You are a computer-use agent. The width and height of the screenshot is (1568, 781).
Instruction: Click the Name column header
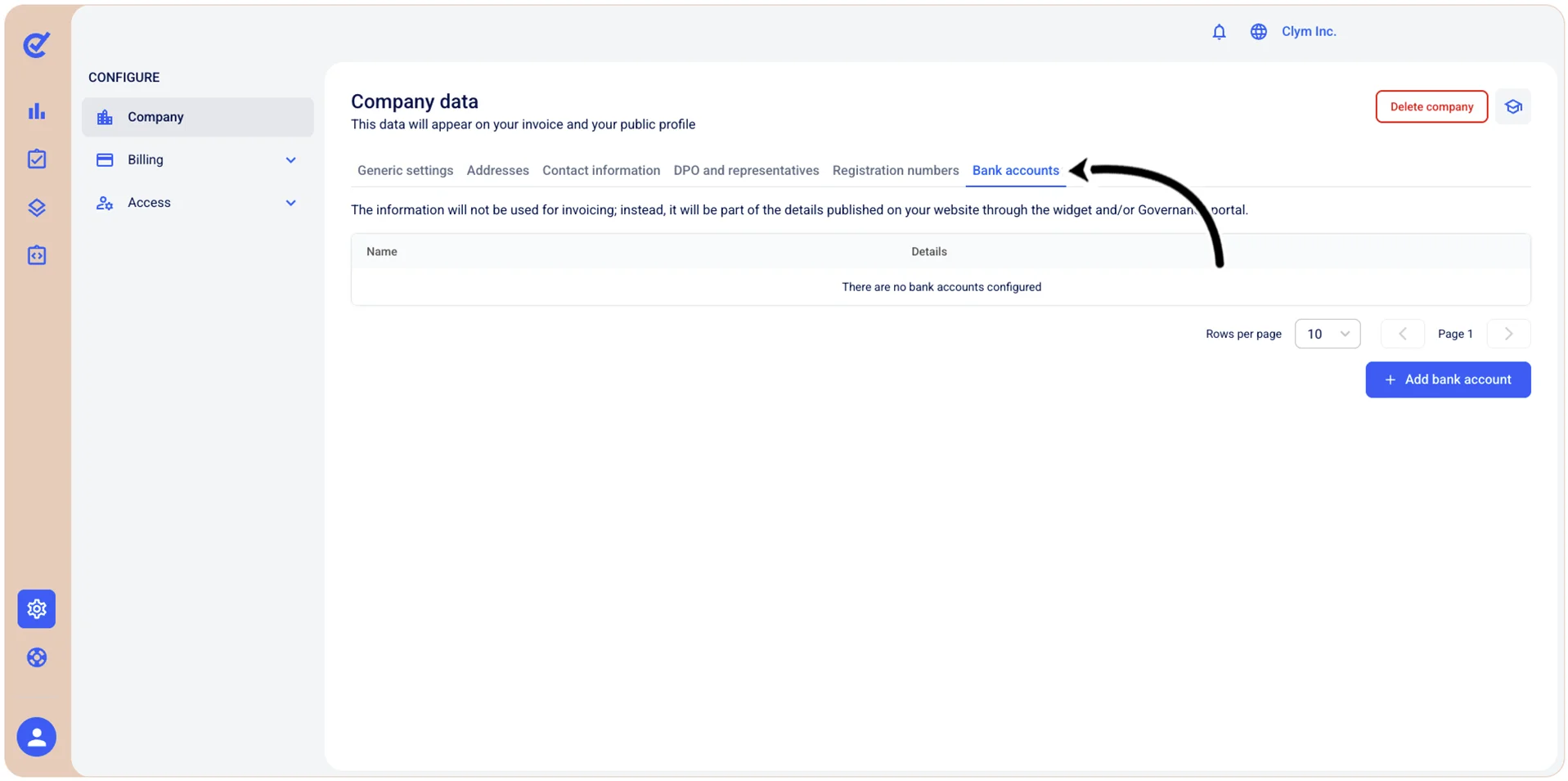click(382, 252)
